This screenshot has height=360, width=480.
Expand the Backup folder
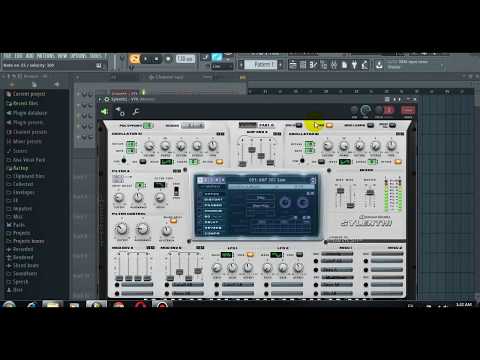pyautogui.click(x=17, y=168)
